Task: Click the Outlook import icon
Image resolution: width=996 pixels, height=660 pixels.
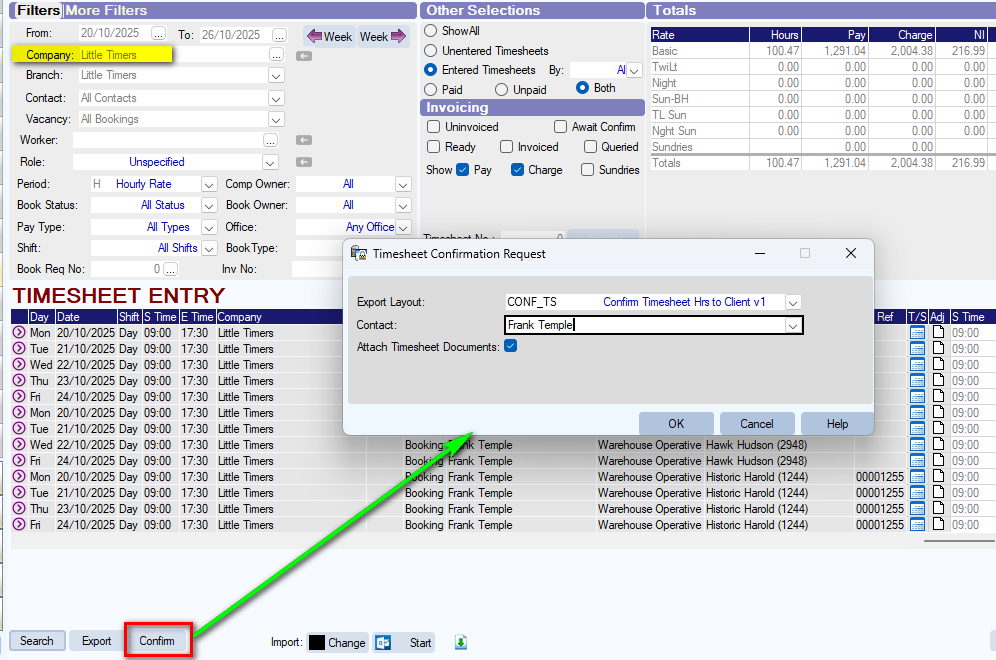Action: click(383, 642)
